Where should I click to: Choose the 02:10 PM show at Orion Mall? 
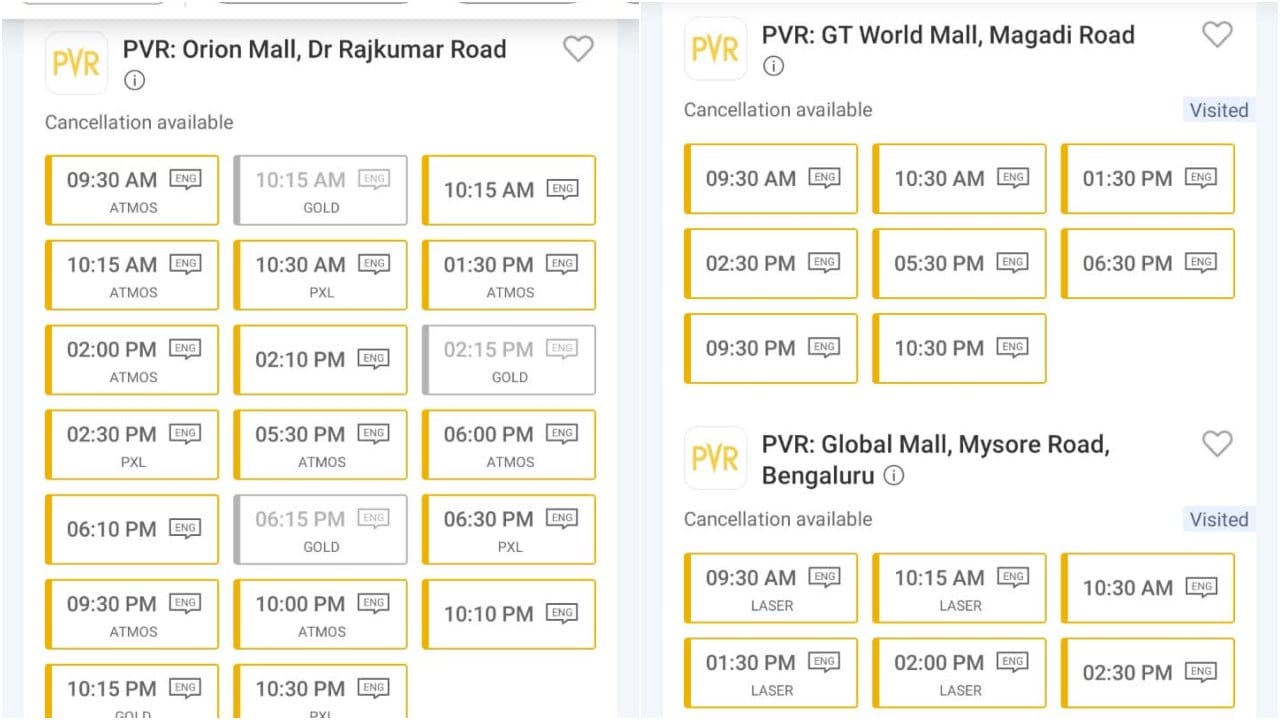(321, 360)
